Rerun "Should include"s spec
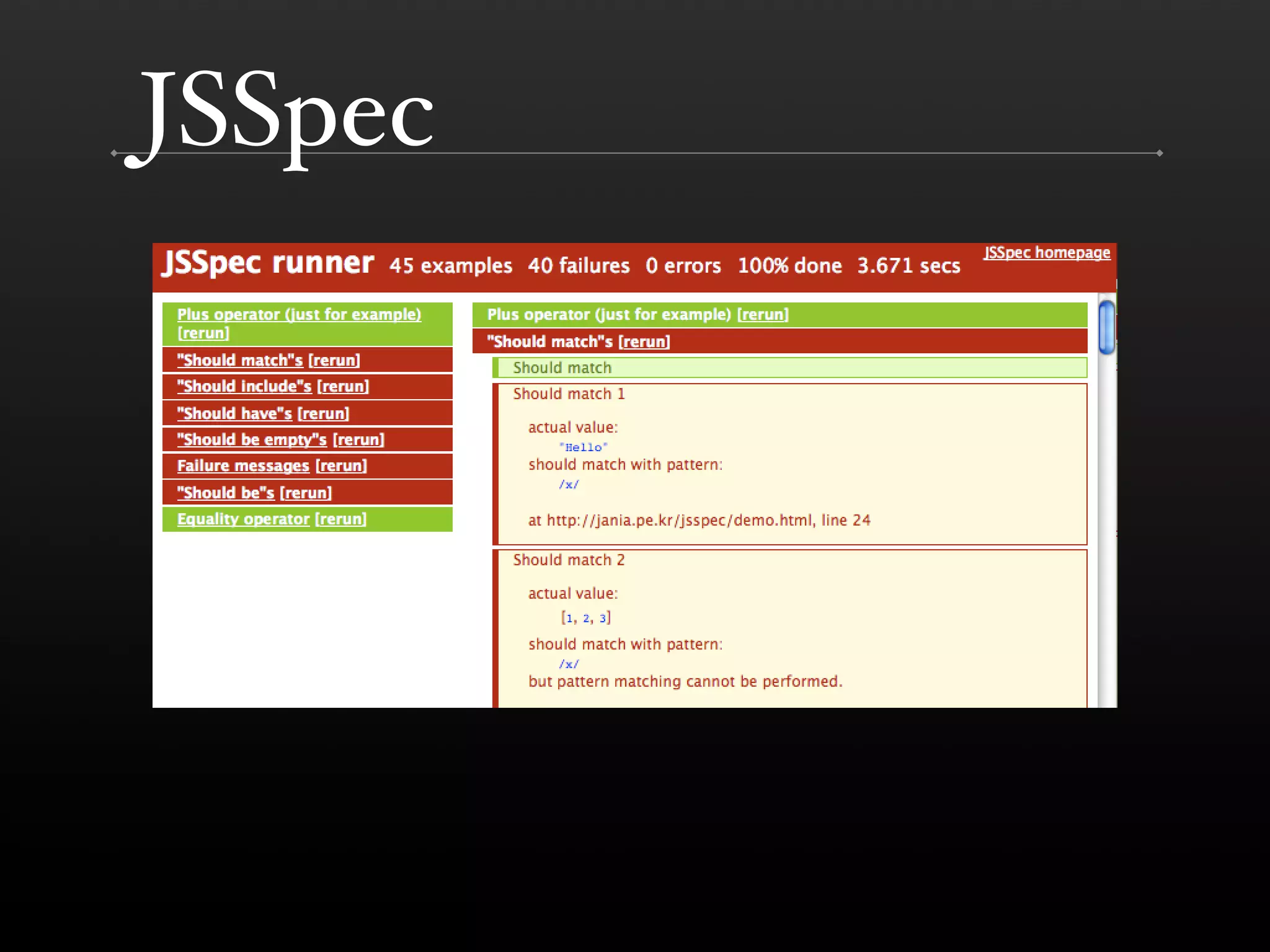 [x=343, y=386]
